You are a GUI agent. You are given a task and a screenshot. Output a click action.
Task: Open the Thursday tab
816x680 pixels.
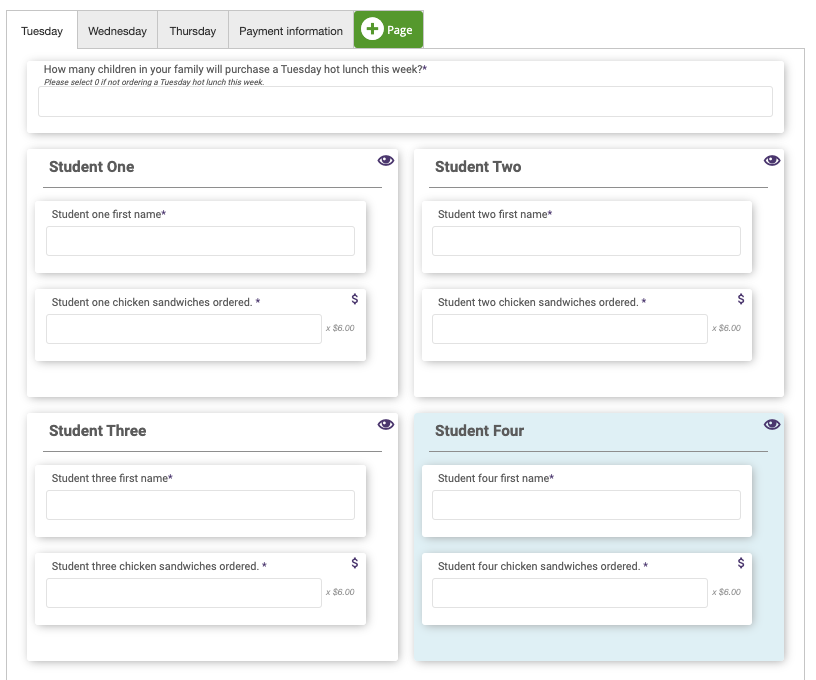click(193, 31)
